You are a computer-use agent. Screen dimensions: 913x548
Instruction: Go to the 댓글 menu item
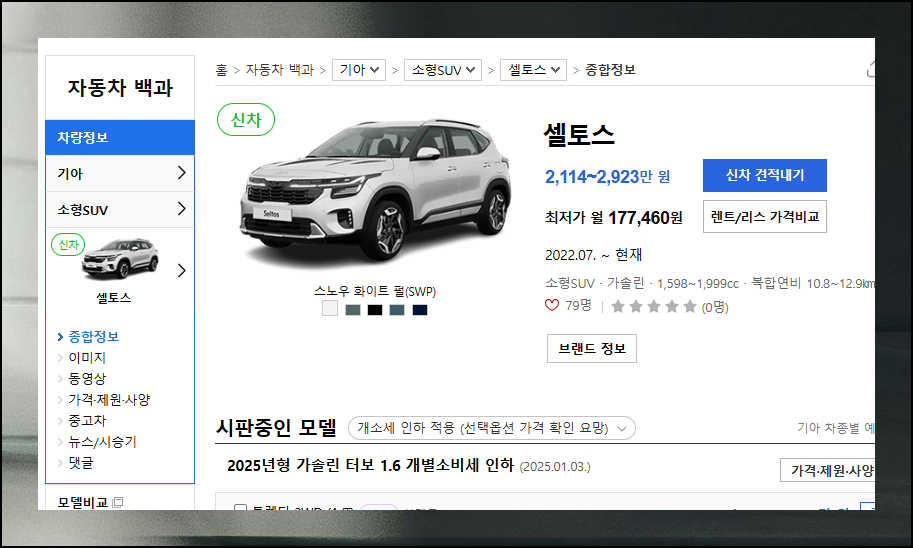[80, 463]
